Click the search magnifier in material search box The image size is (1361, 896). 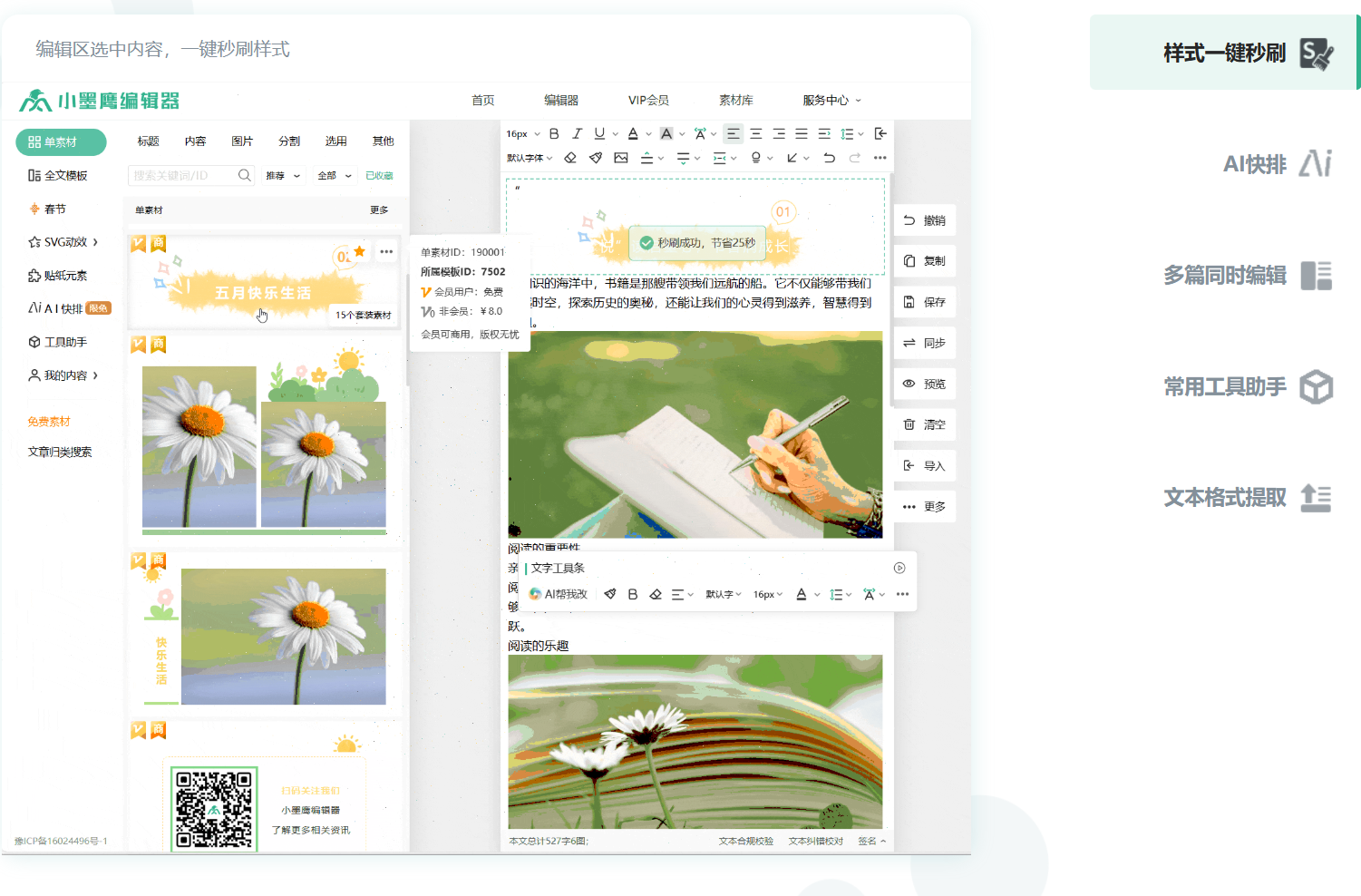click(x=244, y=175)
